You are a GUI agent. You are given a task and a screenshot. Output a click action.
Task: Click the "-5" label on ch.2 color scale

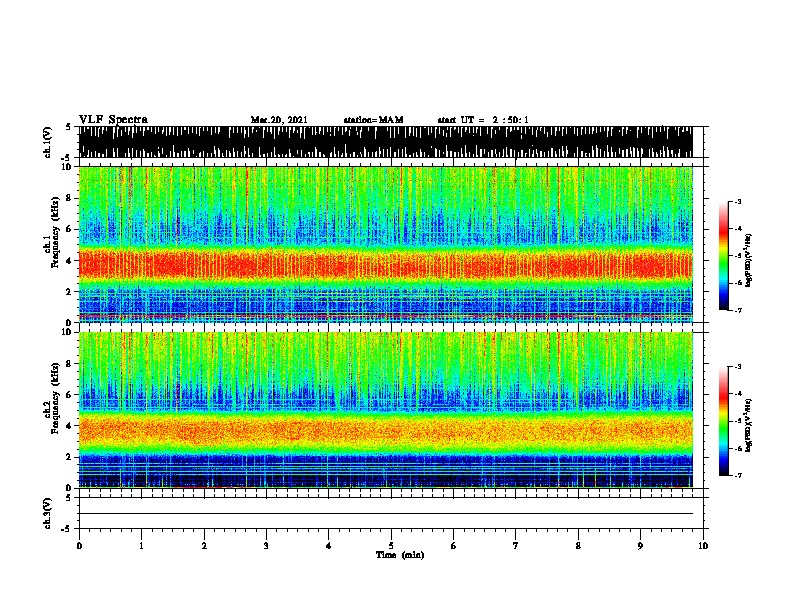[738, 421]
